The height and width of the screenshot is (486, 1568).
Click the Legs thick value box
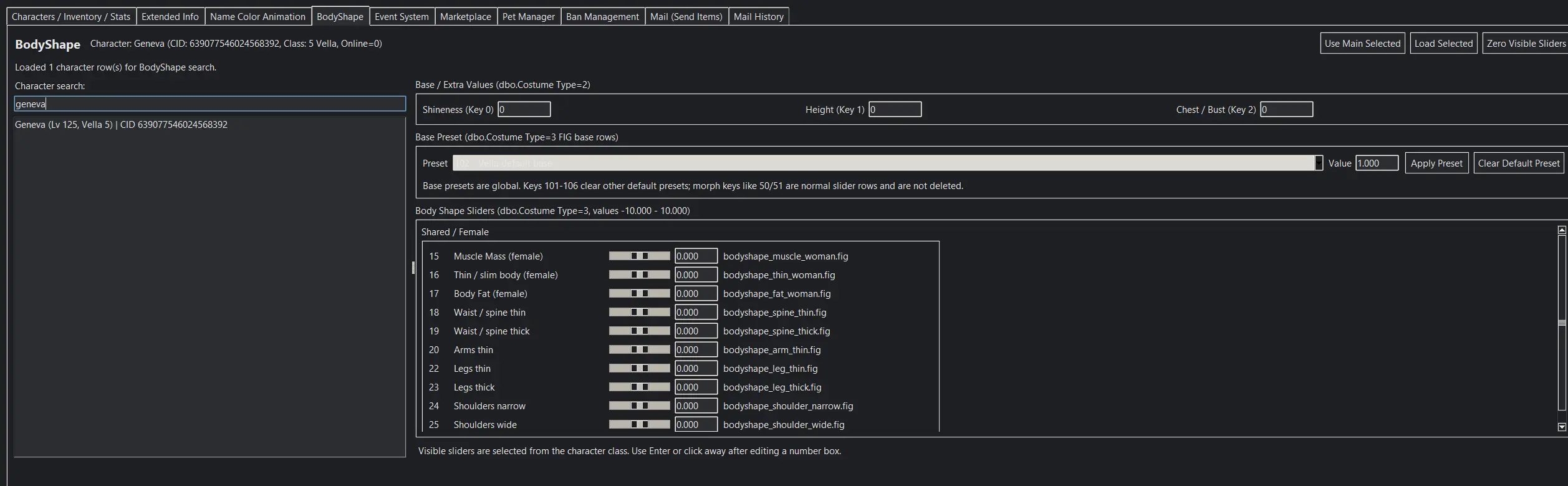point(696,387)
